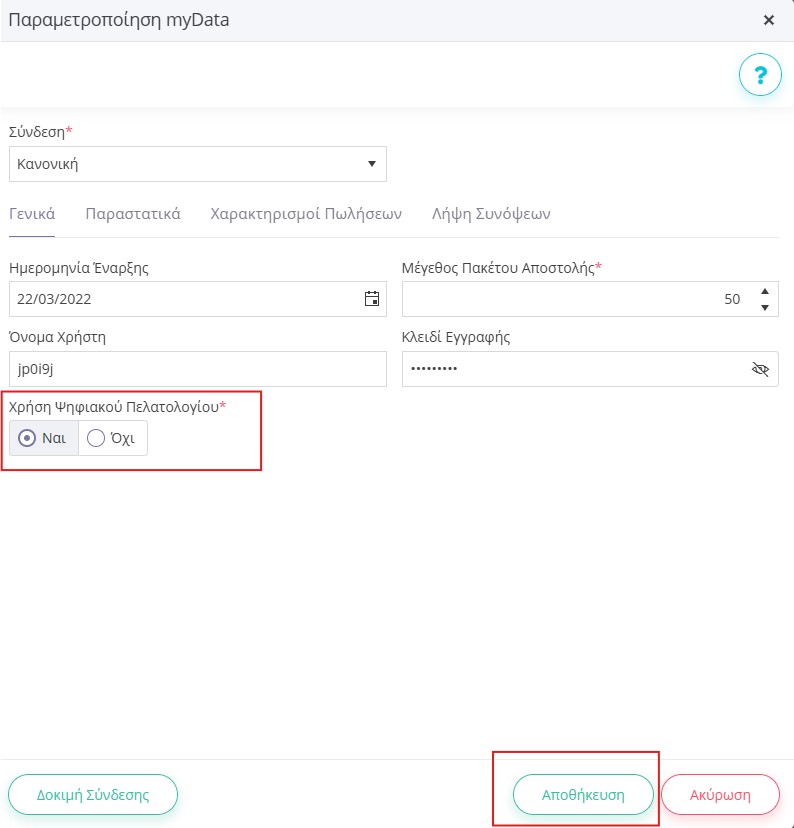Expand the Σύνδεση dropdown arrow
Image resolution: width=794 pixels, height=828 pixels.
(372, 164)
